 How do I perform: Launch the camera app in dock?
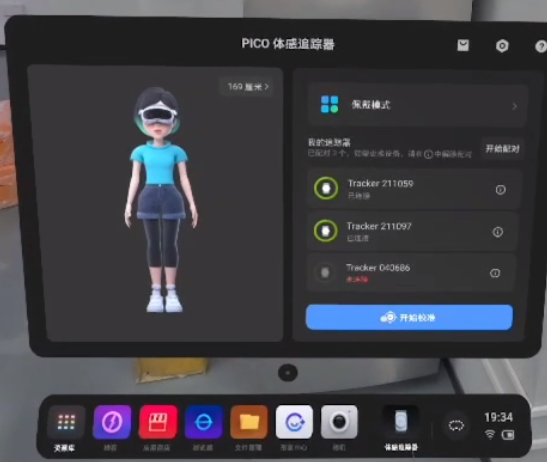coord(339,422)
